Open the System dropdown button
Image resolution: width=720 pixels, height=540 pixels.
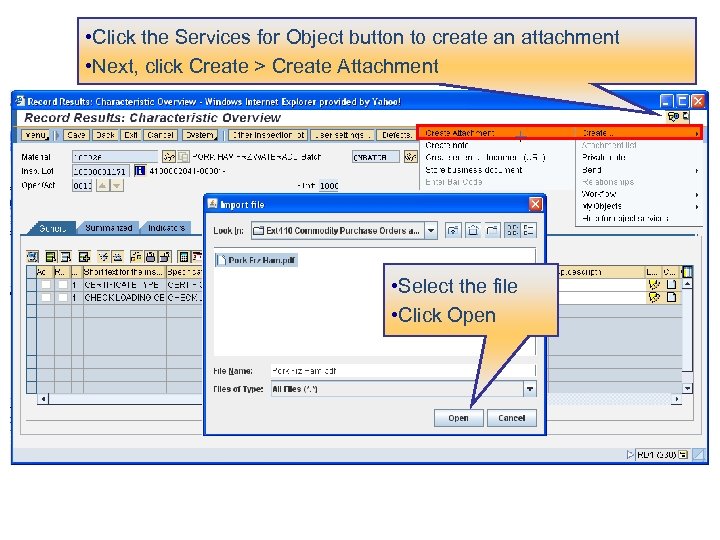click(200, 135)
